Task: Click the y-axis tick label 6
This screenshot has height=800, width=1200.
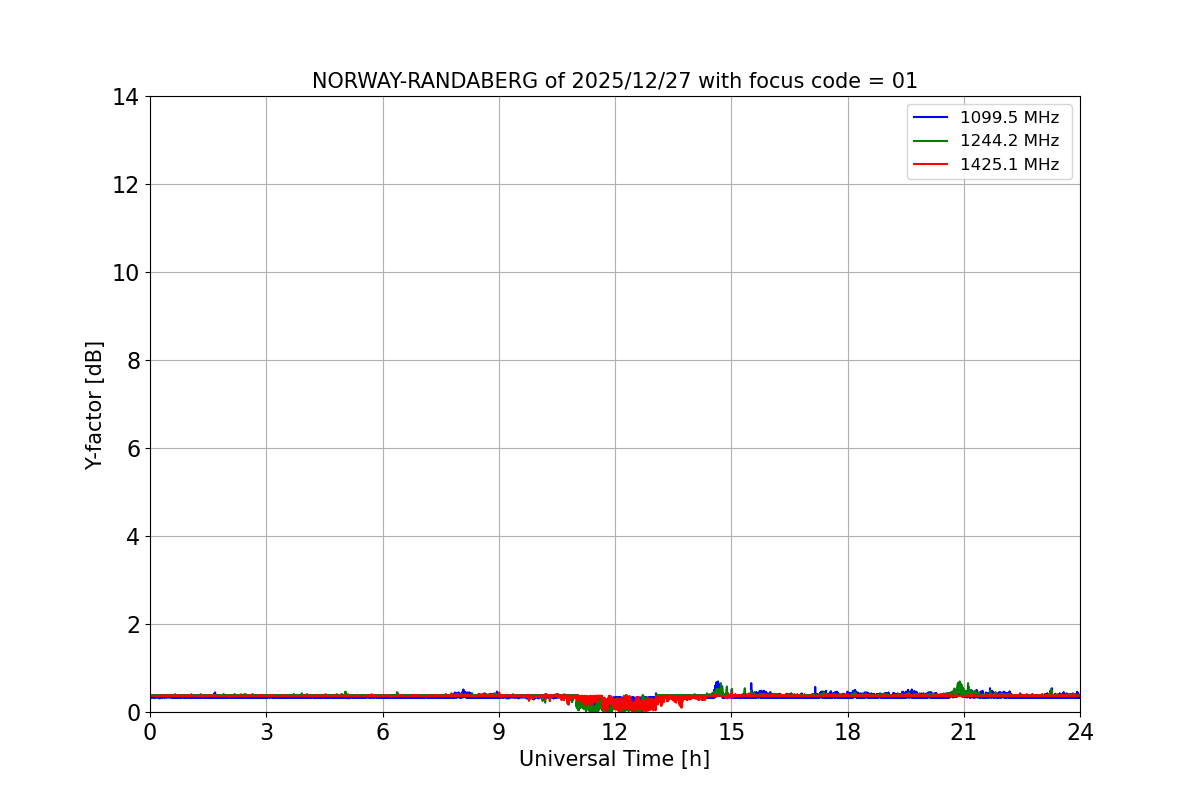Action: (x=133, y=449)
